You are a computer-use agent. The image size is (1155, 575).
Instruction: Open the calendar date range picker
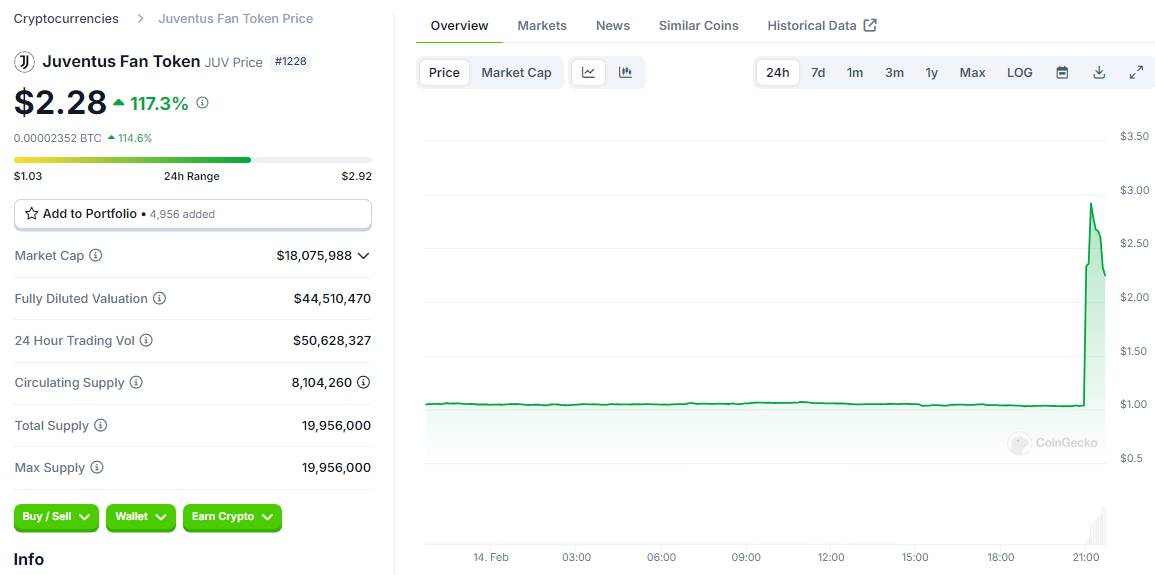1062,72
